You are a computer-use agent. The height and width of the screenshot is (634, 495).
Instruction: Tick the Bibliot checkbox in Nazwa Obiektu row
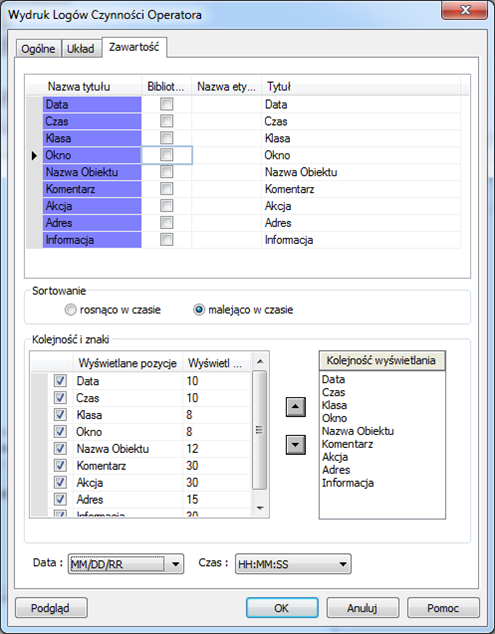pyautogui.click(x=166, y=172)
